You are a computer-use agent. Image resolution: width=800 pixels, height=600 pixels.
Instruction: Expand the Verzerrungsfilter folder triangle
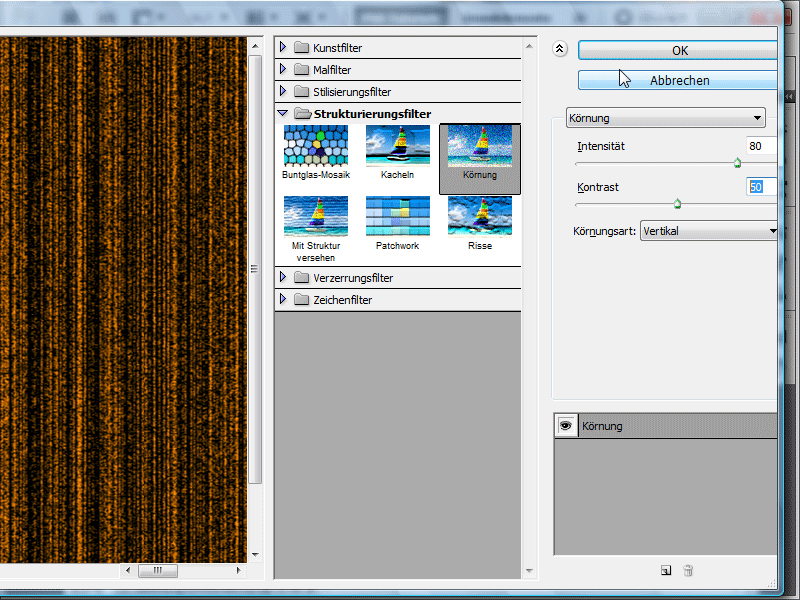(x=283, y=278)
